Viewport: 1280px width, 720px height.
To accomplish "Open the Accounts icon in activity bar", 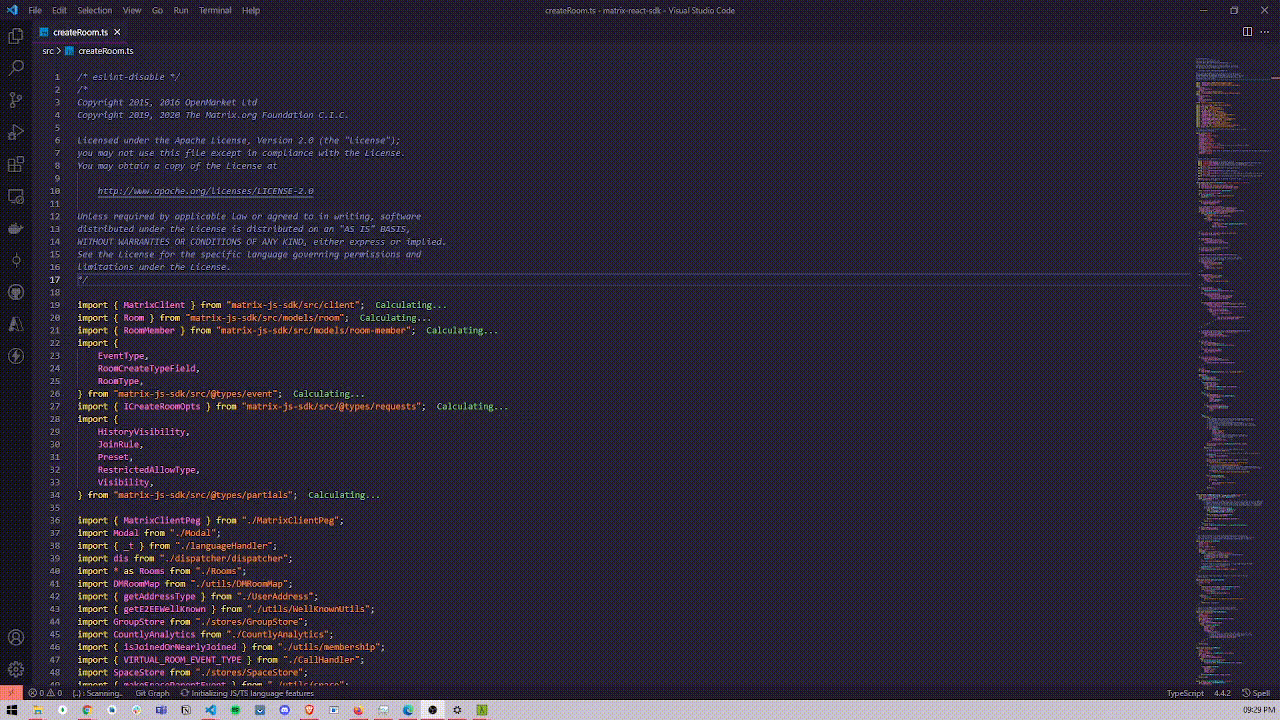I will click(x=15, y=637).
